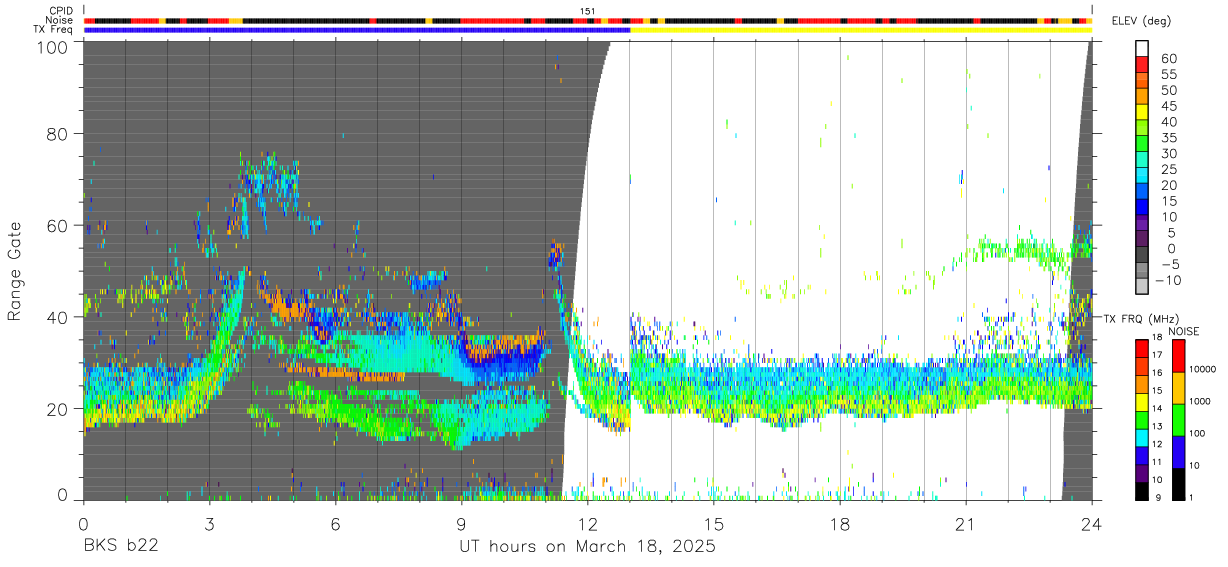Click range gate 80 tick label

coord(58,133)
